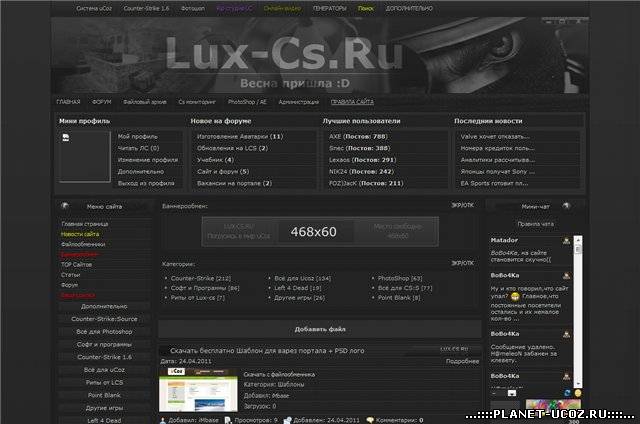Screen dimensions: 640x424
Task: Open Скачать бесплатно Шаблон для варез портала
Action: click(x=267, y=351)
